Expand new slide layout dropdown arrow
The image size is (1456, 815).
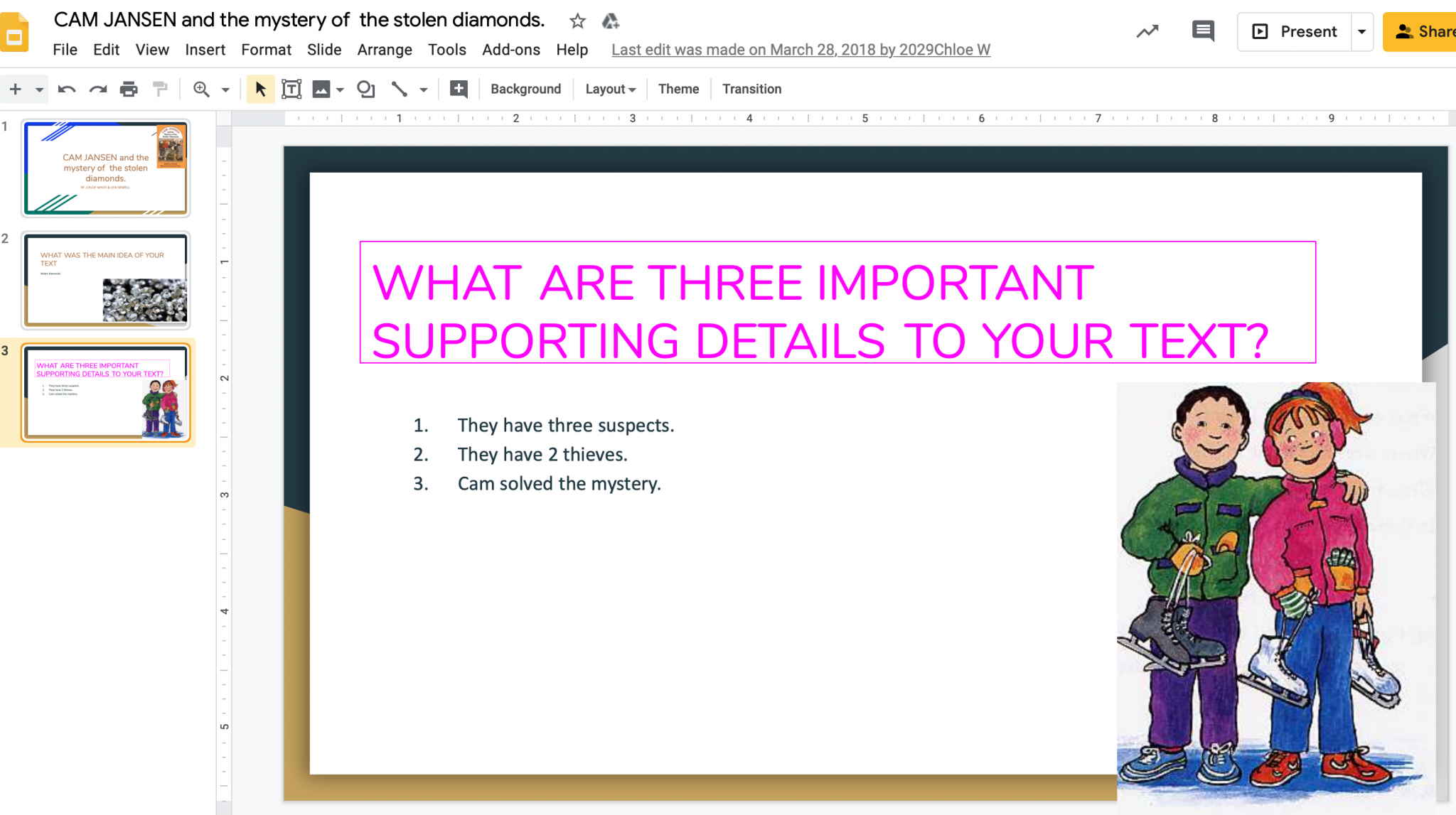click(39, 90)
